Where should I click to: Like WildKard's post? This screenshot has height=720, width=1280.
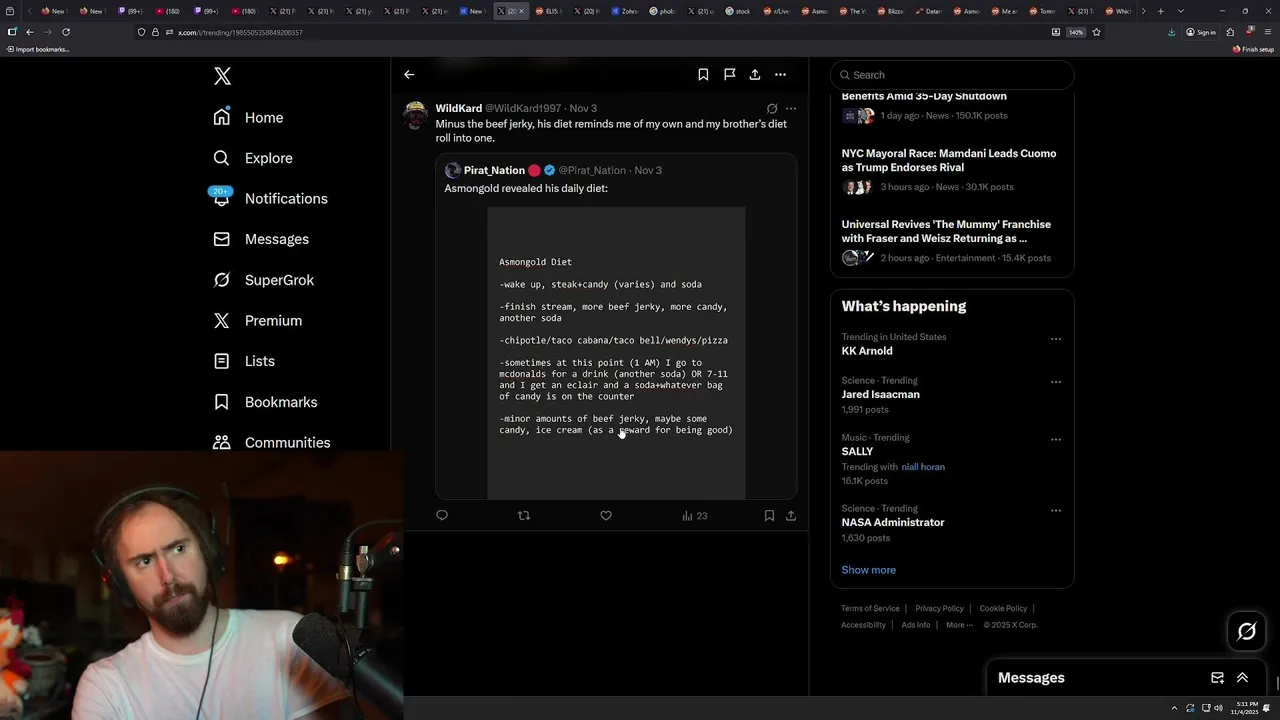click(606, 516)
